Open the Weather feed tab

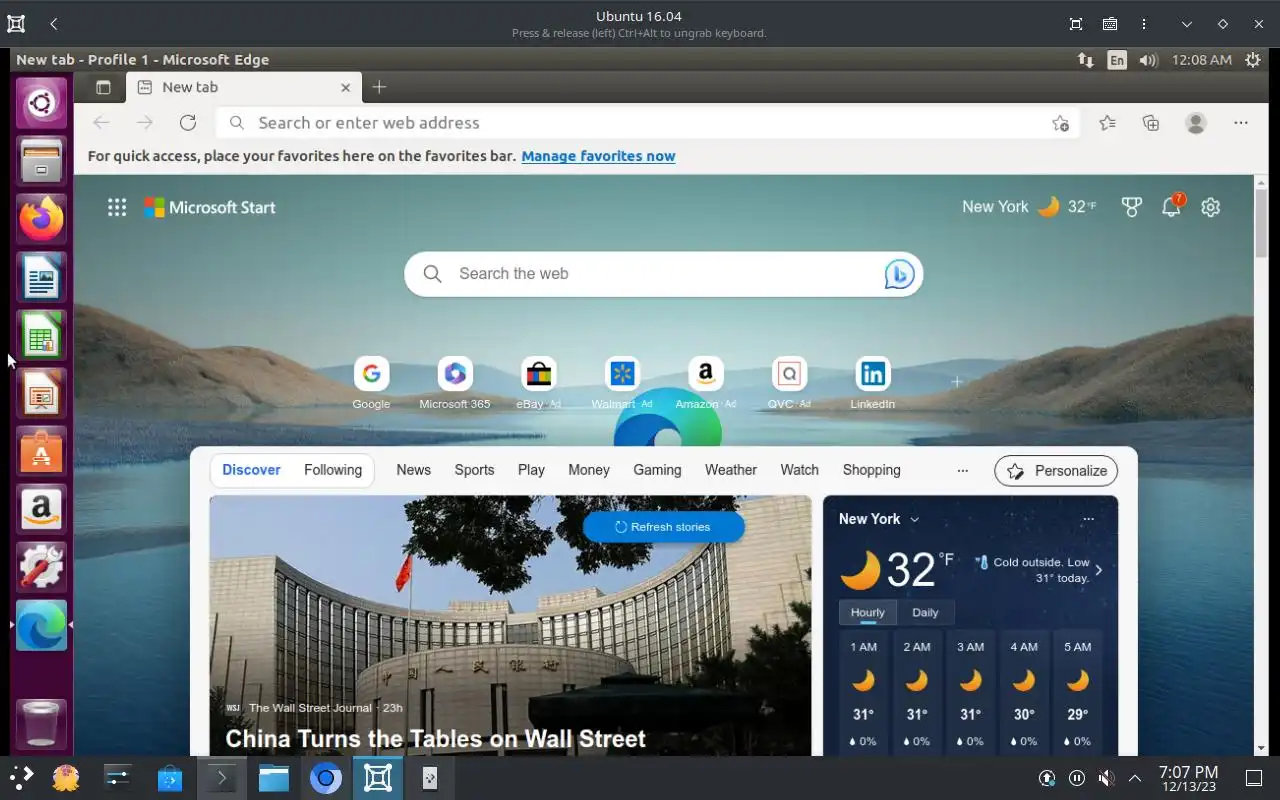731,470
